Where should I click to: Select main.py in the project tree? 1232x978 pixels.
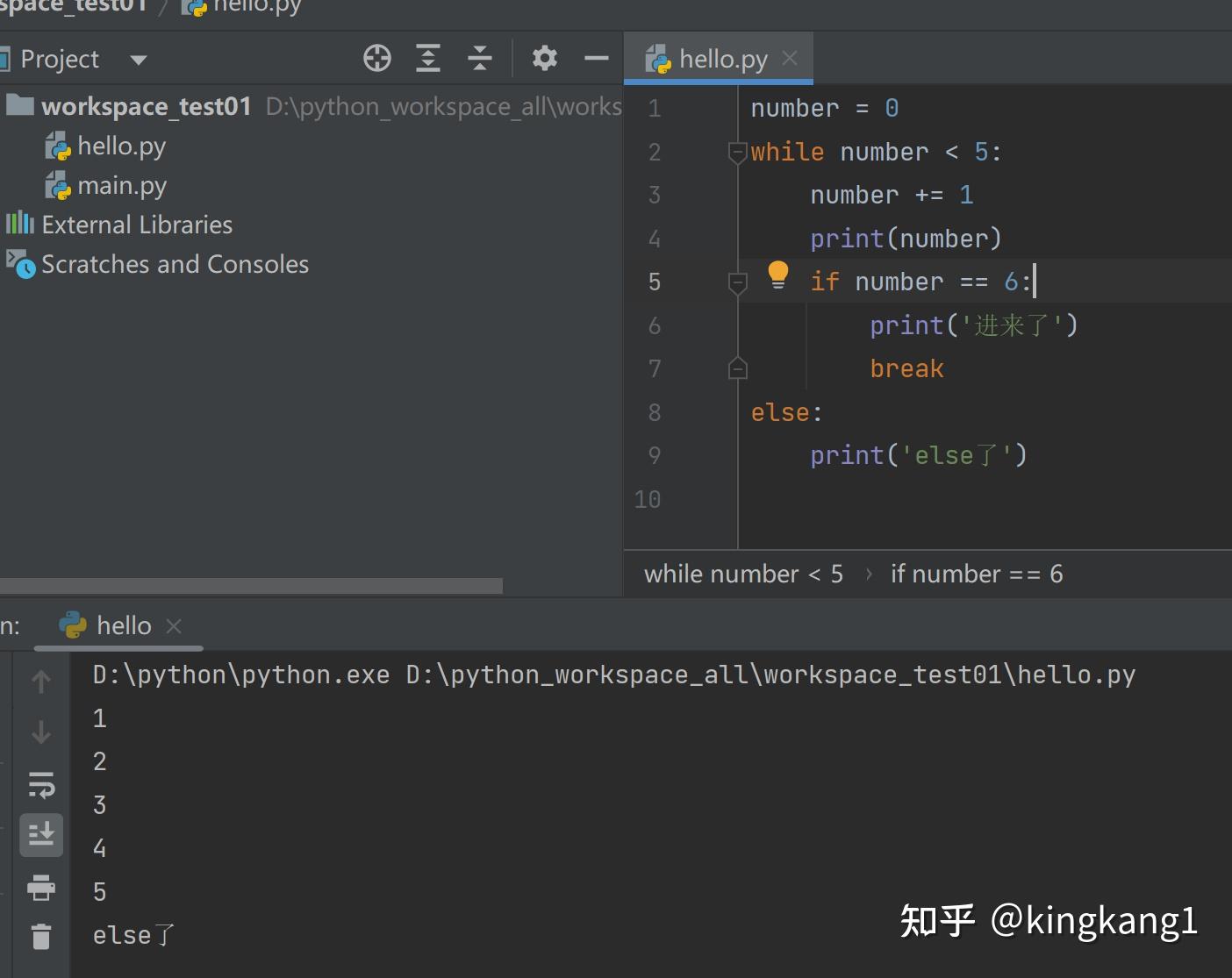[x=123, y=185]
